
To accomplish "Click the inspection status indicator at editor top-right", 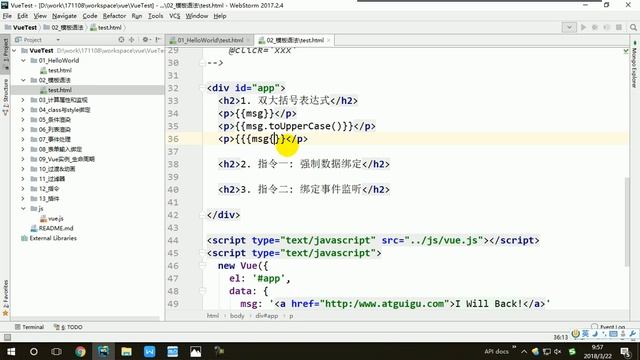I will tap(626, 51).
